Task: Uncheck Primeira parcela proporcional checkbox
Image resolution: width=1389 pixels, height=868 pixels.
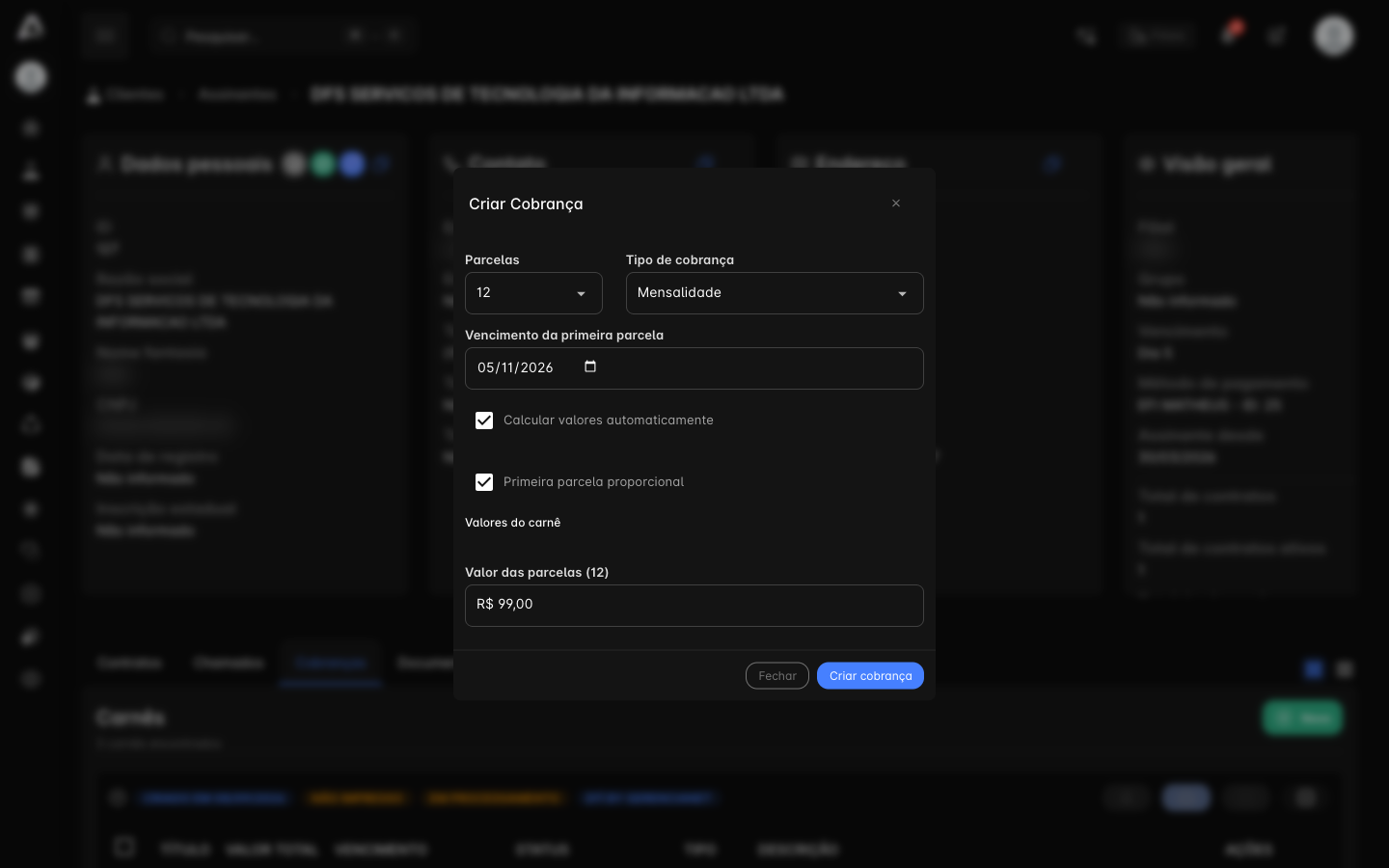Action: pos(484,482)
